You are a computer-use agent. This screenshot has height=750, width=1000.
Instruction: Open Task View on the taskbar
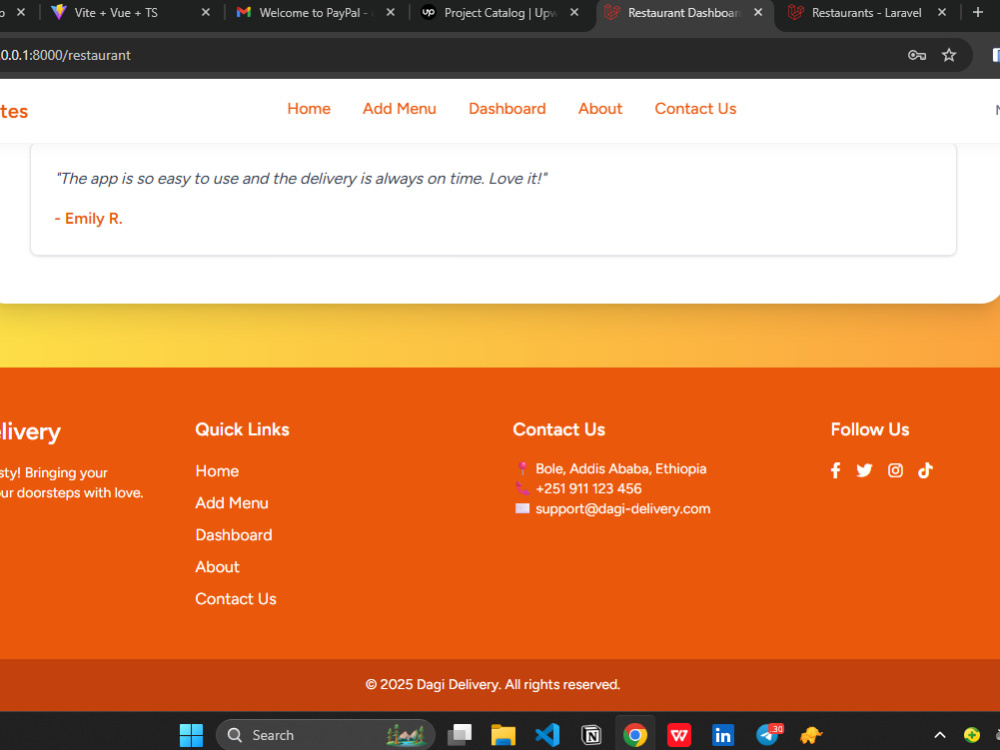tap(459, 735)
